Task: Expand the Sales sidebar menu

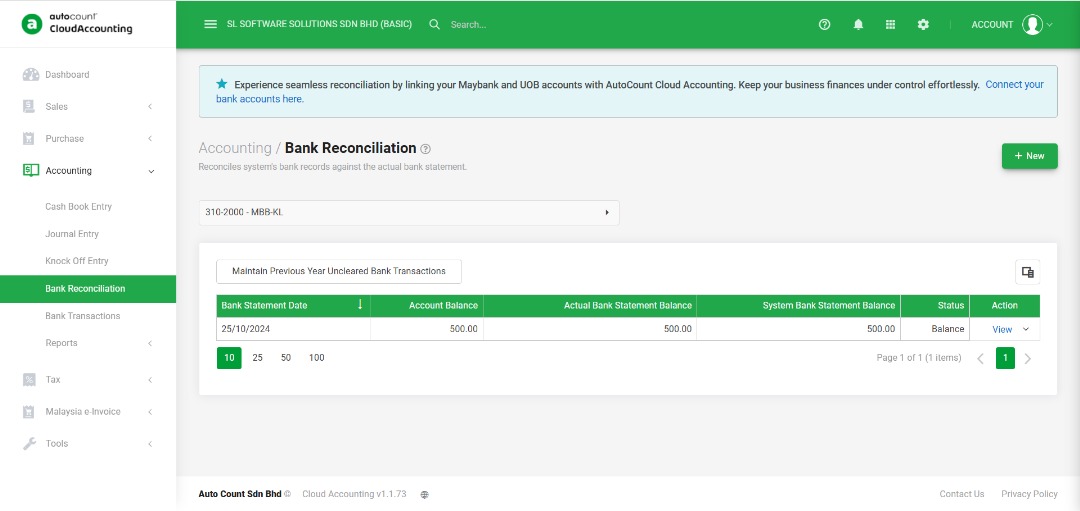Action: click(88, 106)
